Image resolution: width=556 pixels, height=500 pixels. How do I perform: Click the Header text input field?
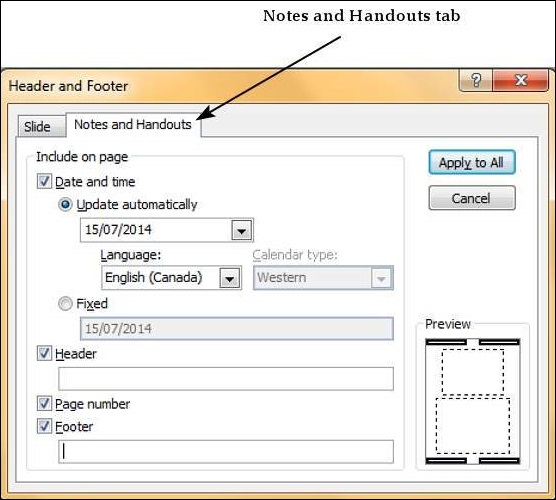[x=226, y=379]
